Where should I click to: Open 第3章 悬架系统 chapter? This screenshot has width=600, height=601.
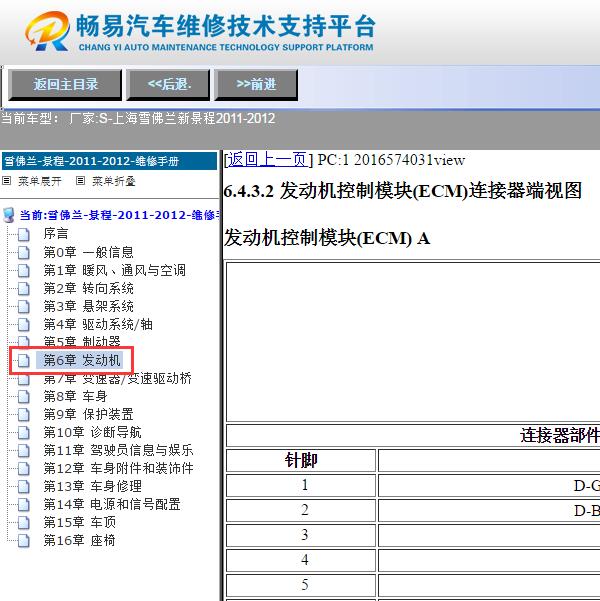pos(89,306)
